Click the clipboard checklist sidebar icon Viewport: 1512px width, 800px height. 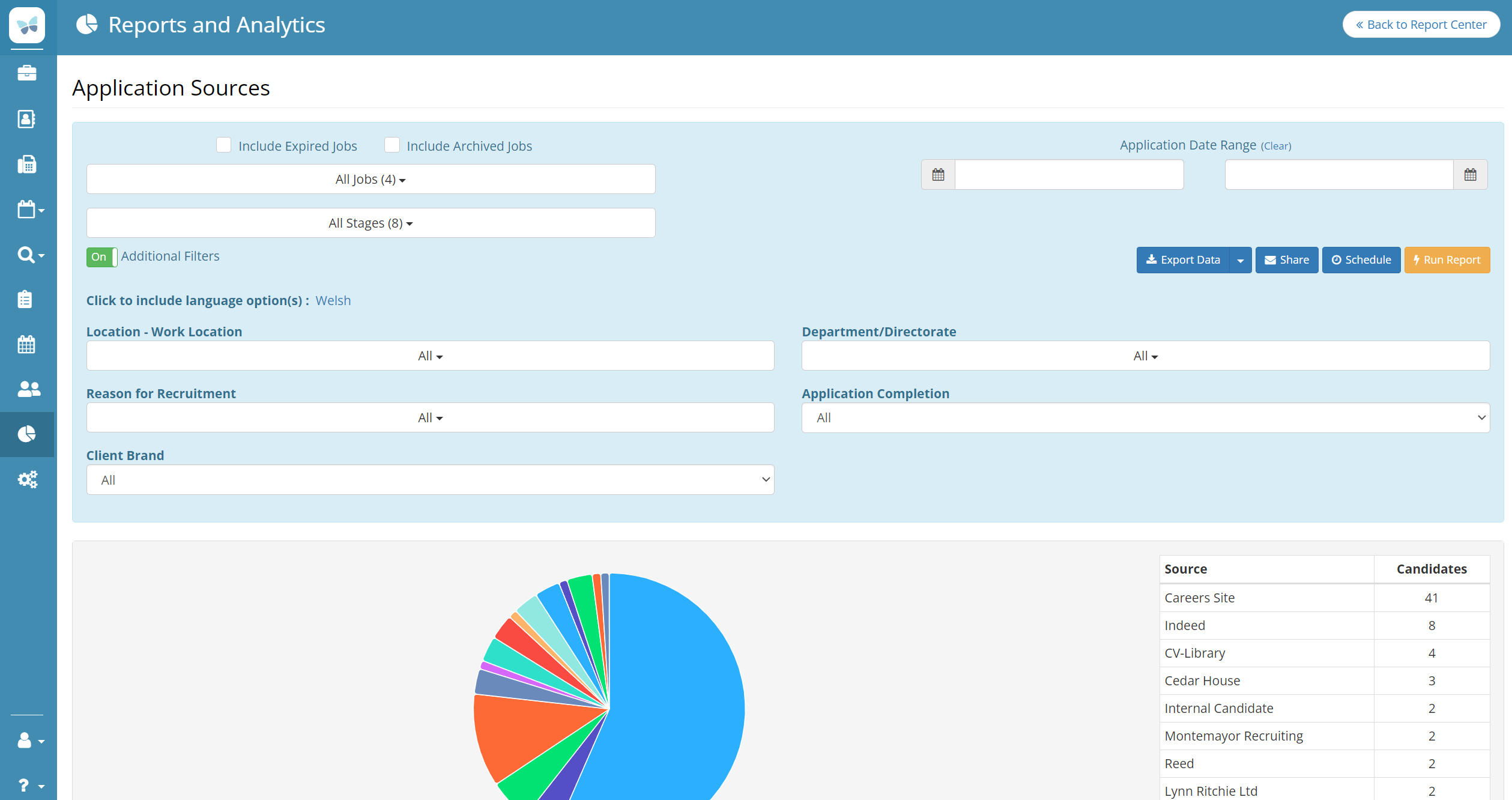point(25,299)
